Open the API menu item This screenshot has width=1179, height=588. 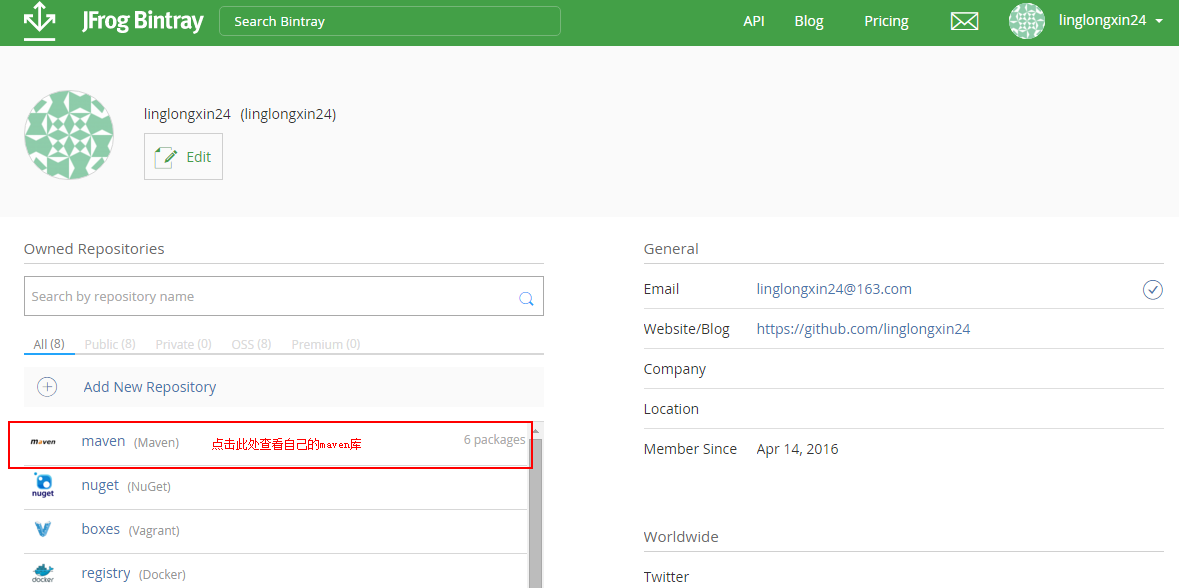754,21
